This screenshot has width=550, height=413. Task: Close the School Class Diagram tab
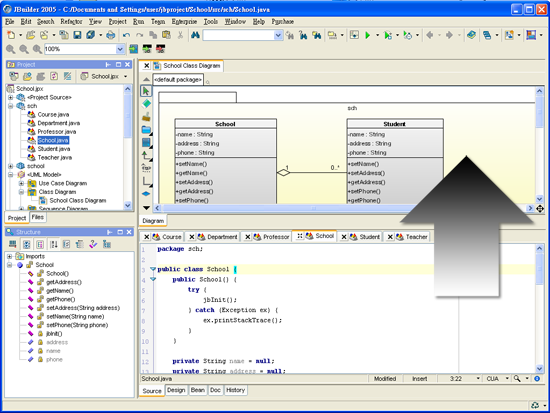147,66
